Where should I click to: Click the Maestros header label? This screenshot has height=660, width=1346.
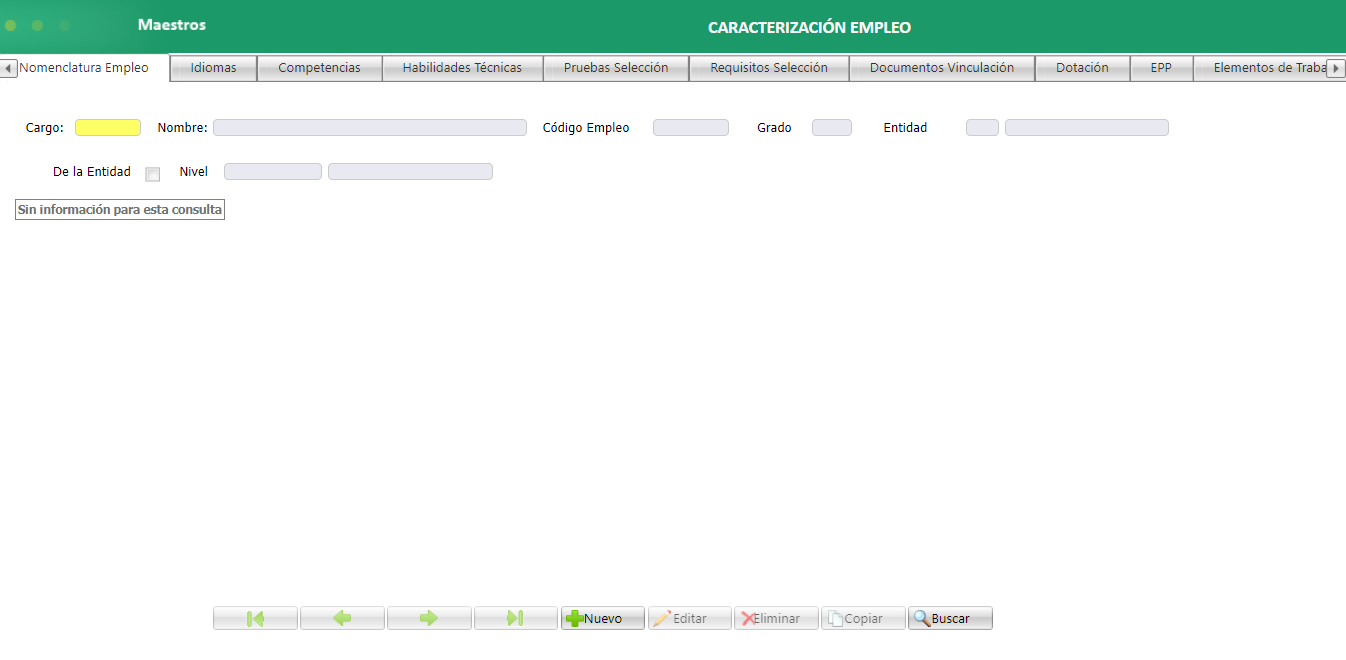point(172,25)
